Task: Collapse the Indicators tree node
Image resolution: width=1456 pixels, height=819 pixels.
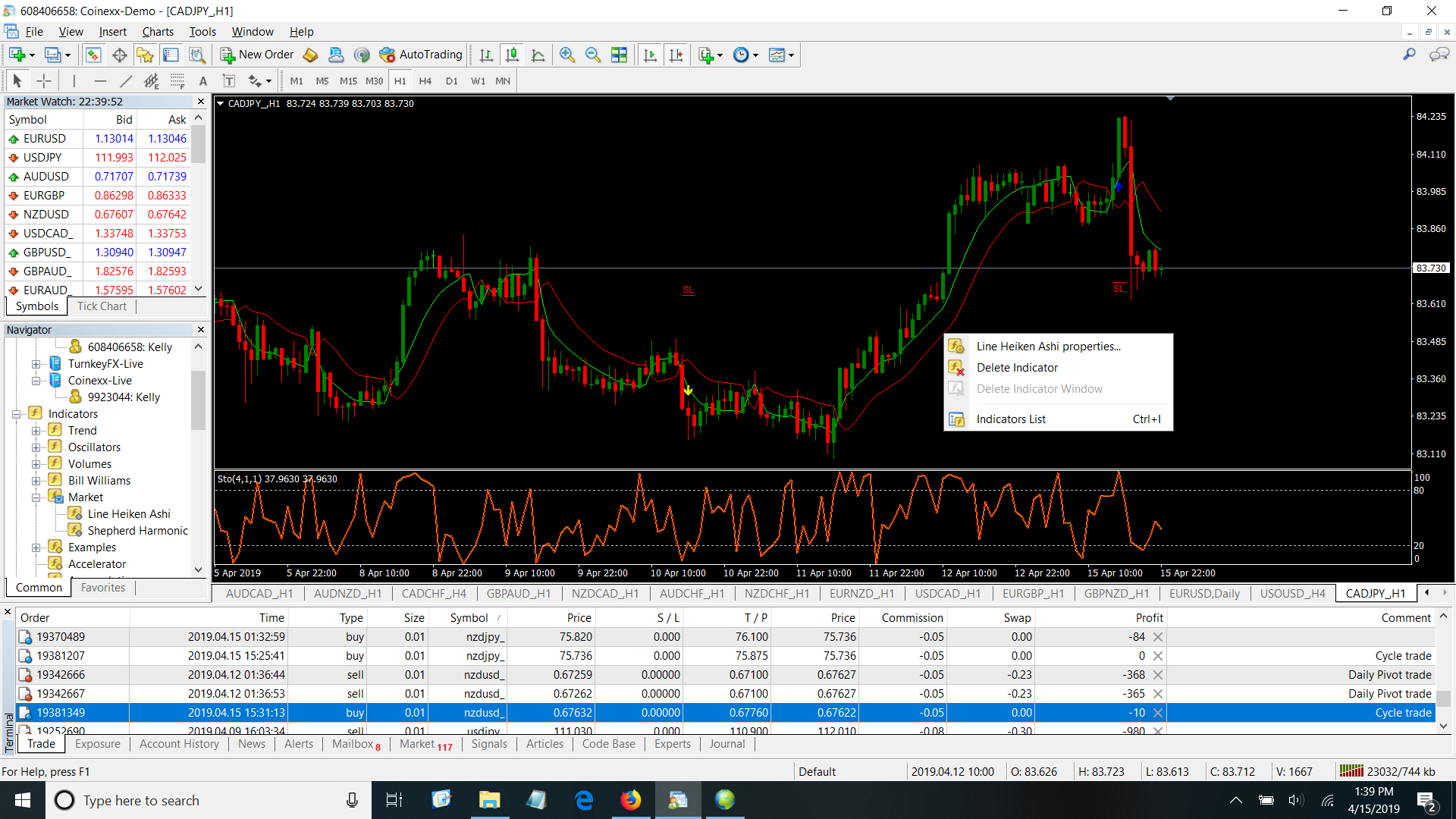Action: [x=16, y=414]
